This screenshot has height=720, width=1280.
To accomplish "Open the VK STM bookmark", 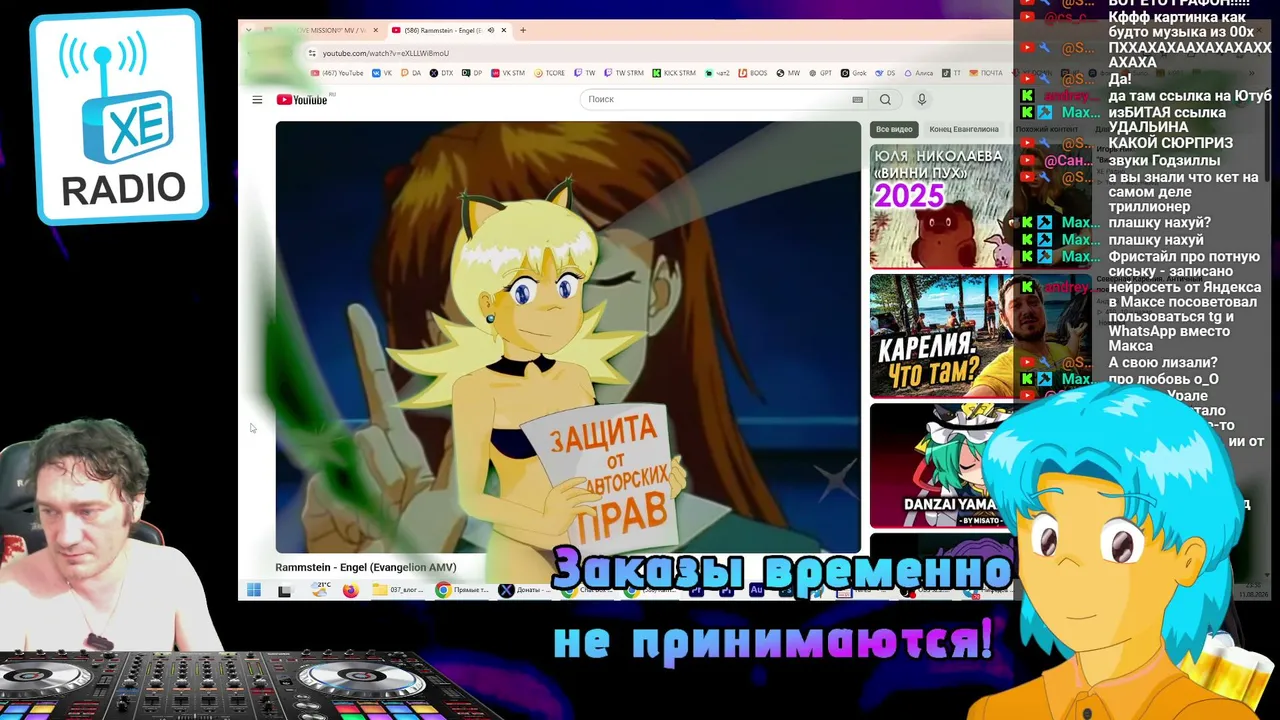I will [x=507, y=73].
